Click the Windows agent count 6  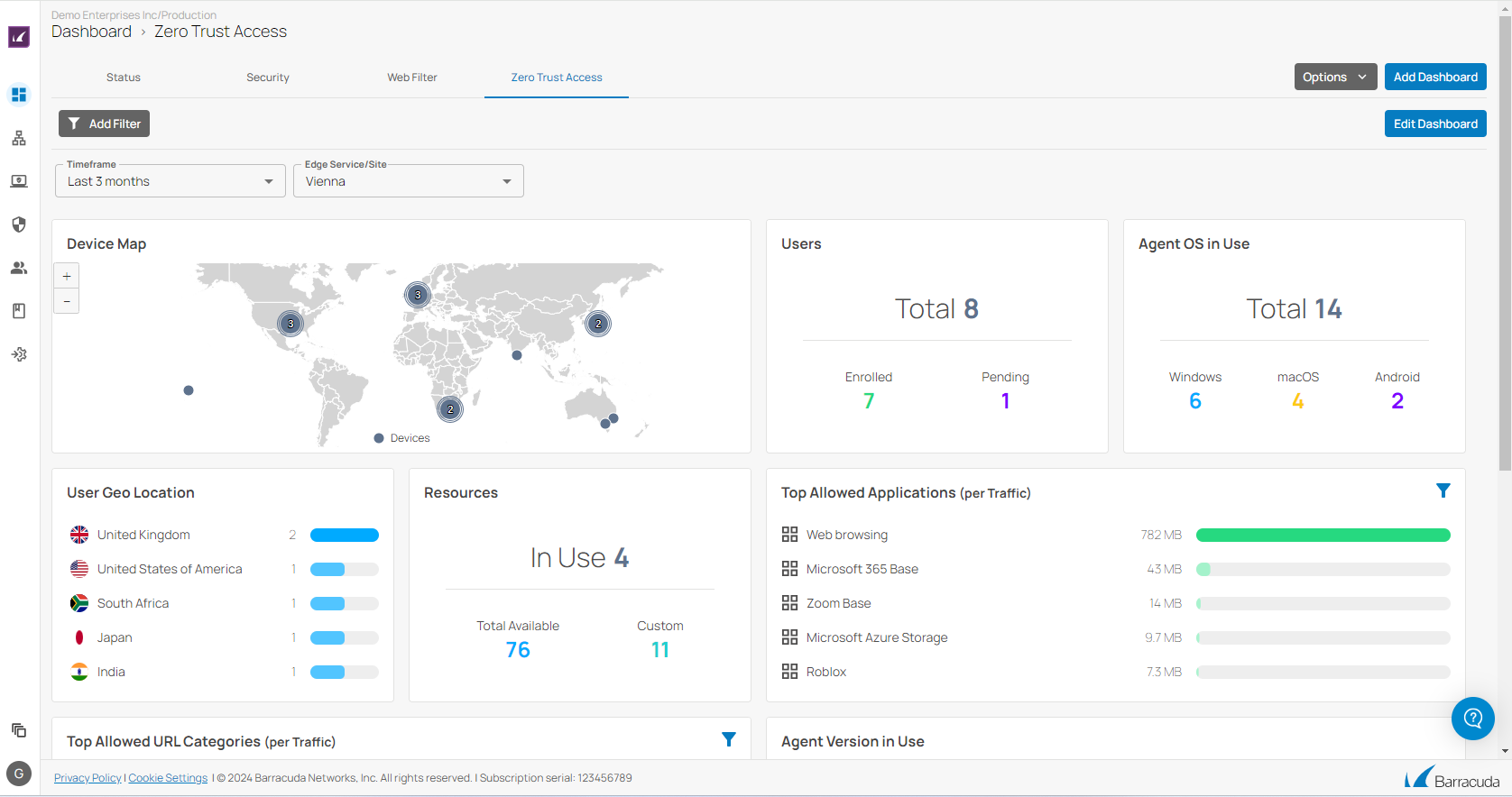(1195, 401)
